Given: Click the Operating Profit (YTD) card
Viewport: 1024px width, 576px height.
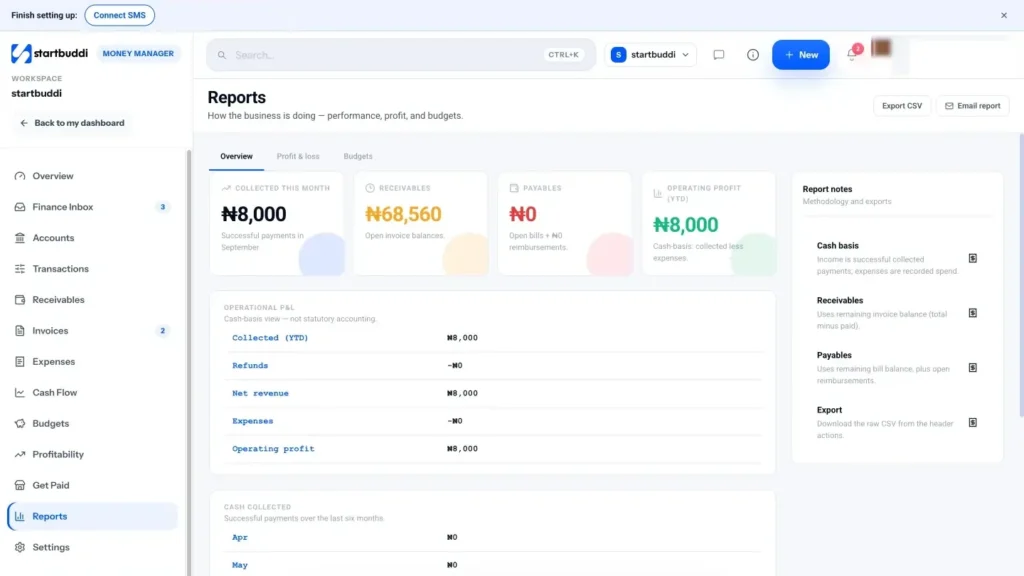Looking at the screenshot, I should tap(709, 223).
